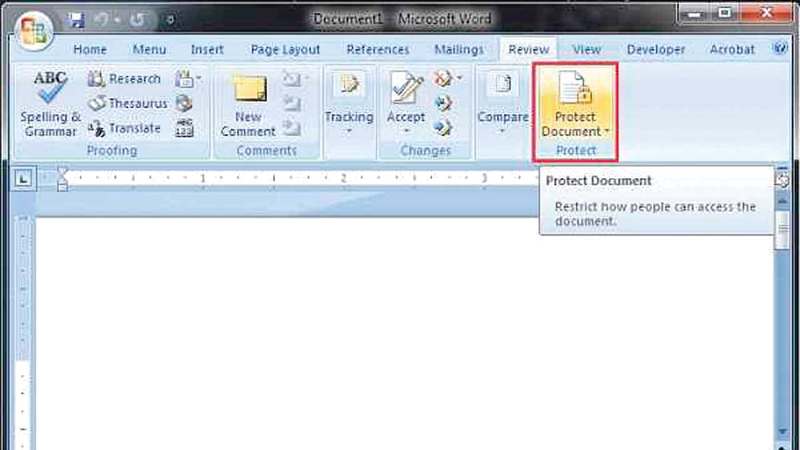The width and height of the screenshot is (800, 450).
Task: Save the document from Quick Access toolbar
Action: point(76,19)
